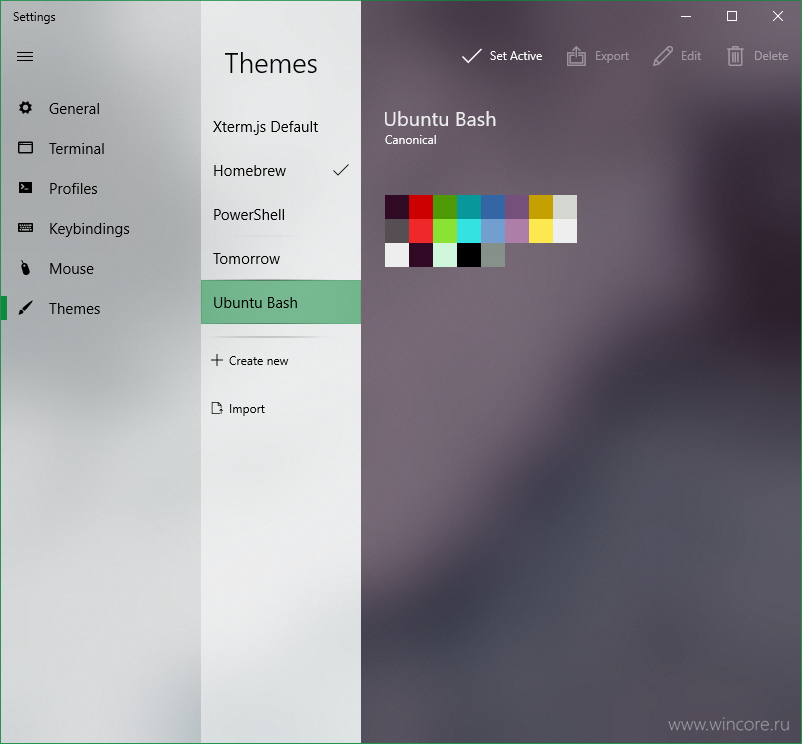
Task: Open Mouse settings
Action: [x=101, y=268]
